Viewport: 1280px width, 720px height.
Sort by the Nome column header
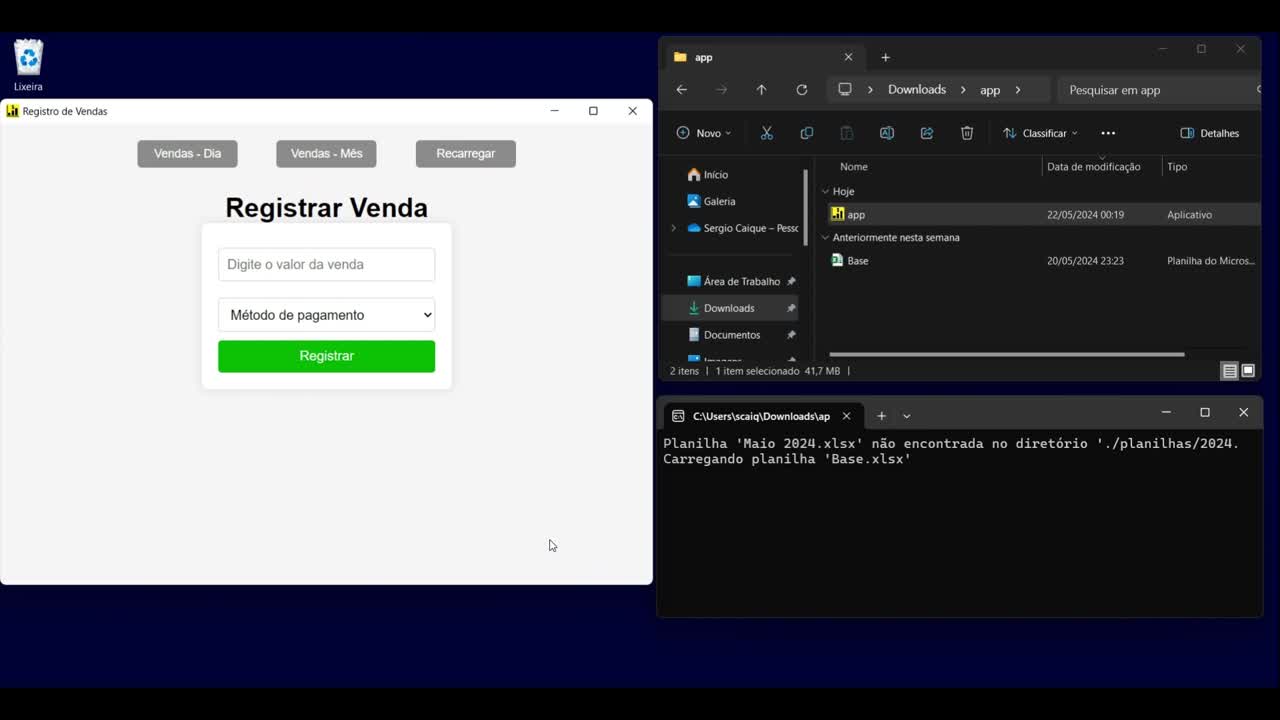853,167
